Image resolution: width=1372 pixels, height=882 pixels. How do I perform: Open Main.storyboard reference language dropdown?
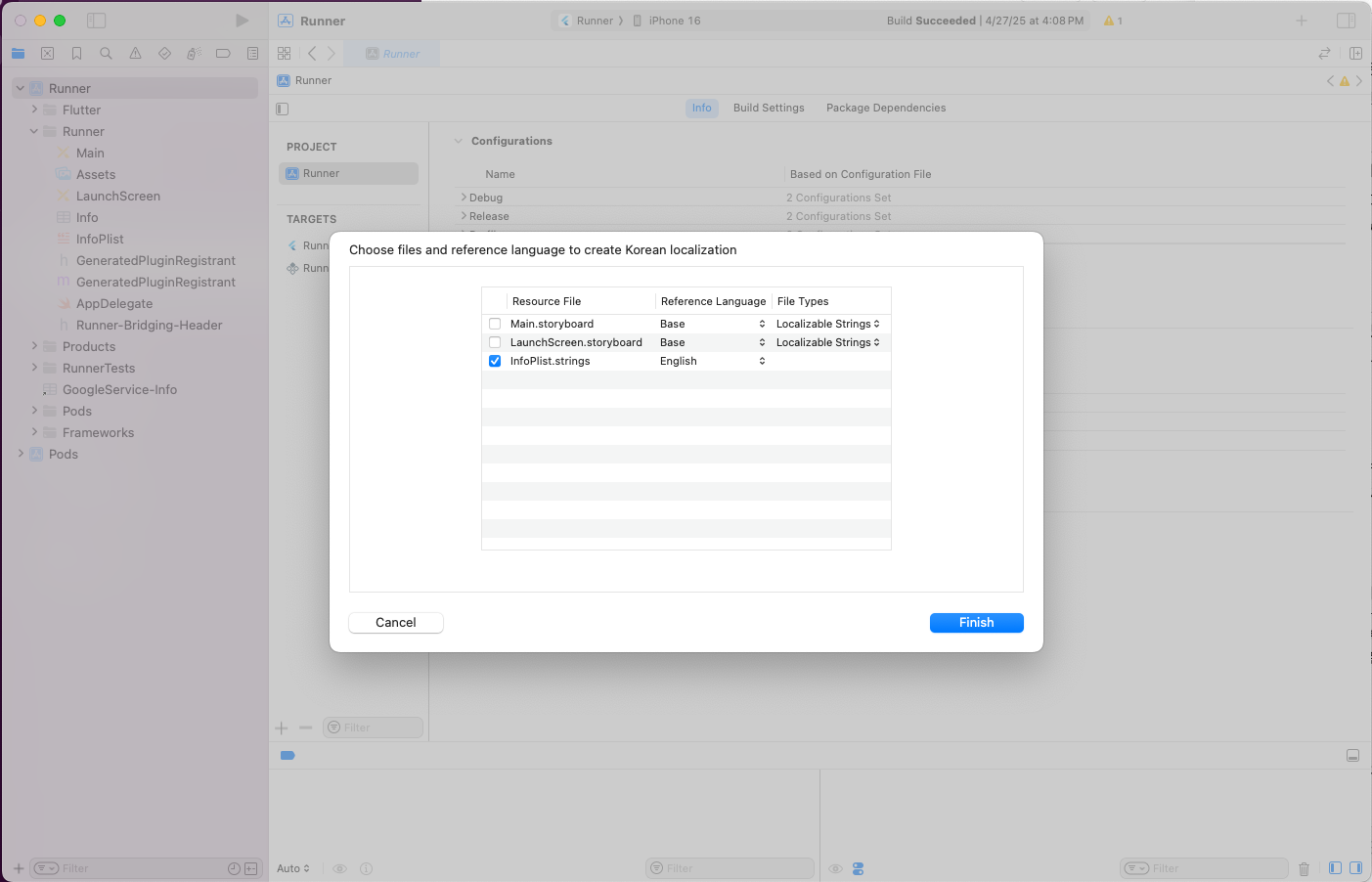713,324
